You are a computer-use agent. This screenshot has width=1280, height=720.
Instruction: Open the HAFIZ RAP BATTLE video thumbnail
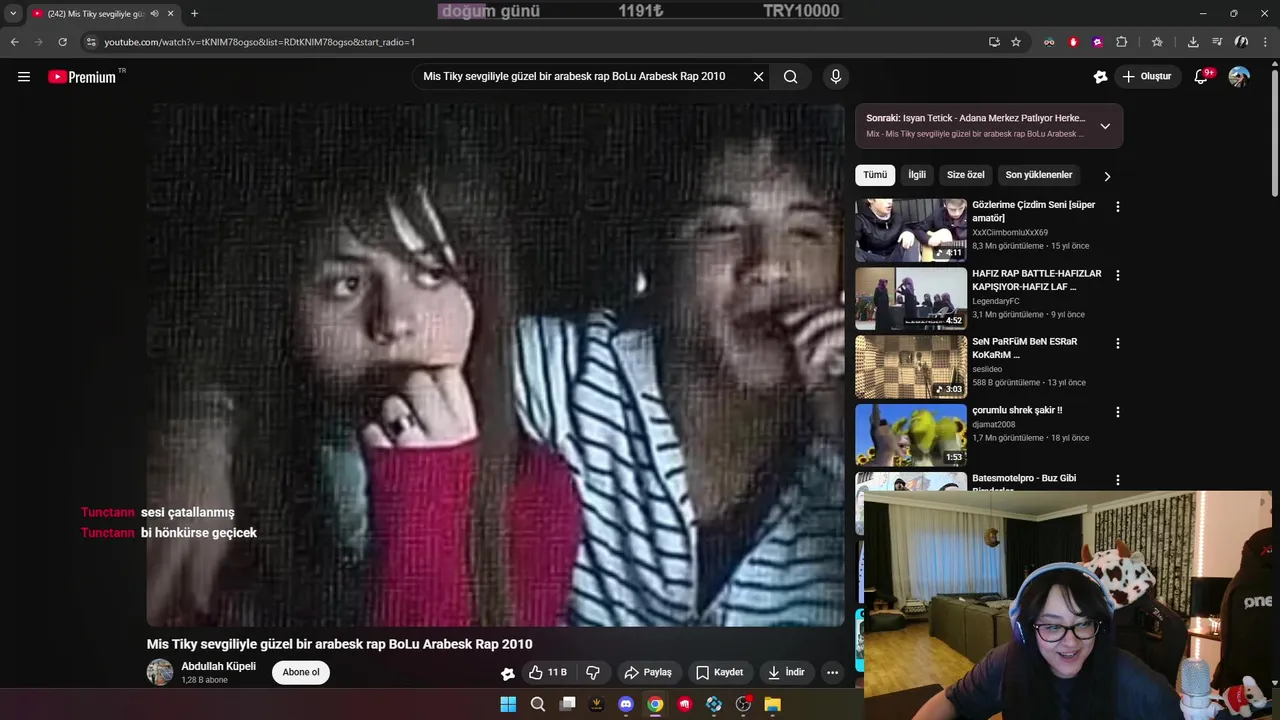click(x=911, y=298)
